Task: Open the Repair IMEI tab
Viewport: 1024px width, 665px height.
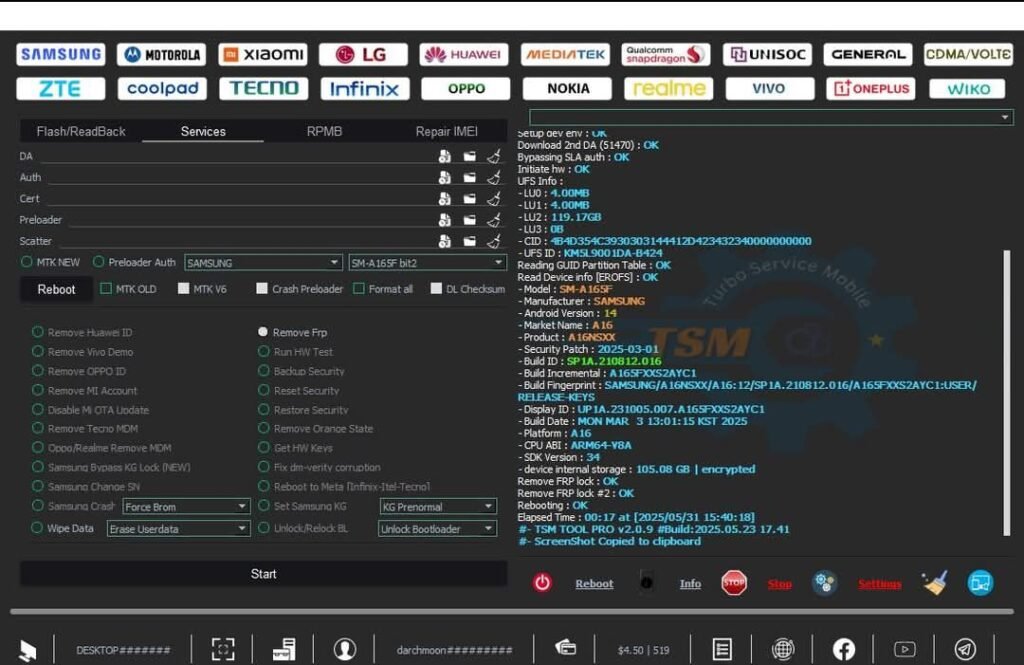Action: pyautogui.click(x=447, y=131)
